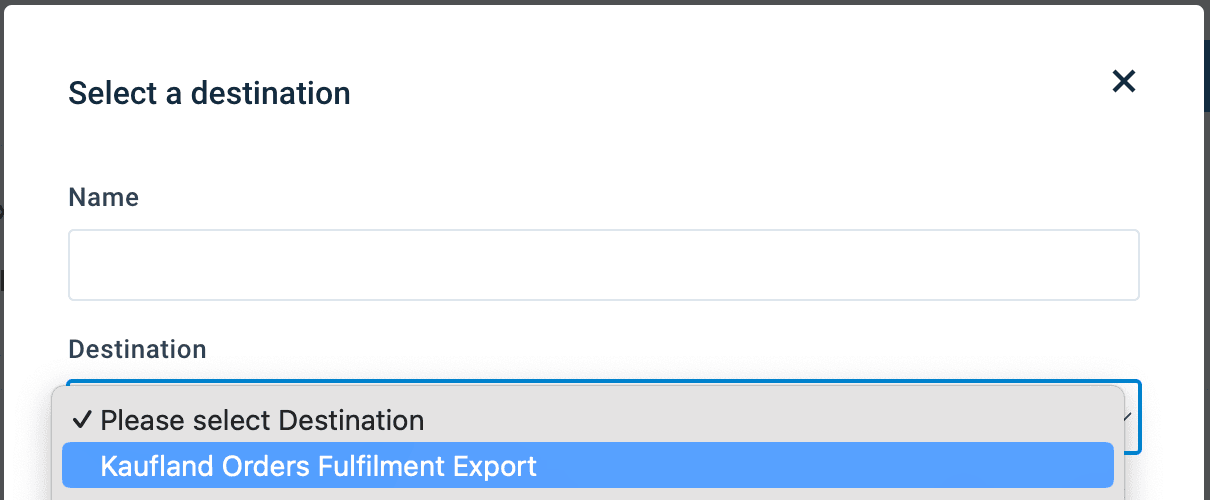Viewport: 1210px width, 500px height.
Task: Click the highlighted Kaufland export list row
Action: pyautogui.click(x=587, y=466)
